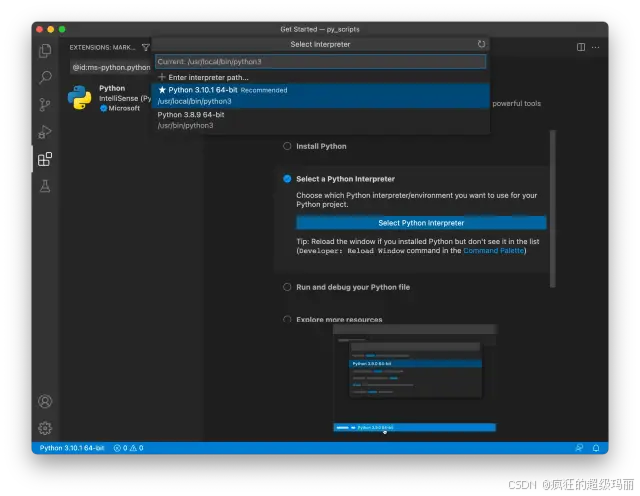Click the split editor icon

click(581, 47)
